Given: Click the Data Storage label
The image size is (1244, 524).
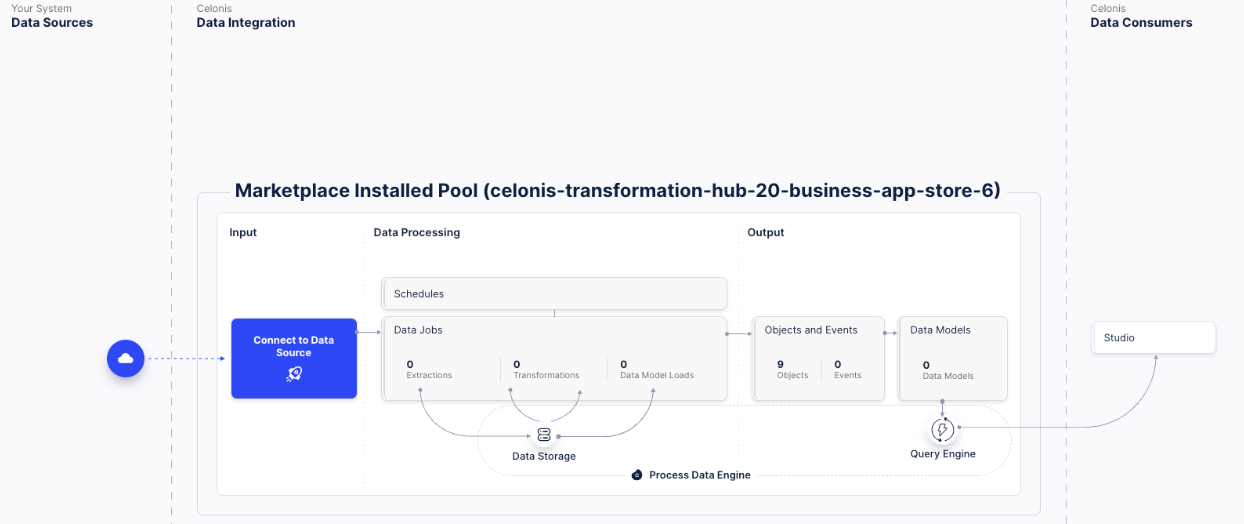Looking at the screenshot, I should [544, 456].
